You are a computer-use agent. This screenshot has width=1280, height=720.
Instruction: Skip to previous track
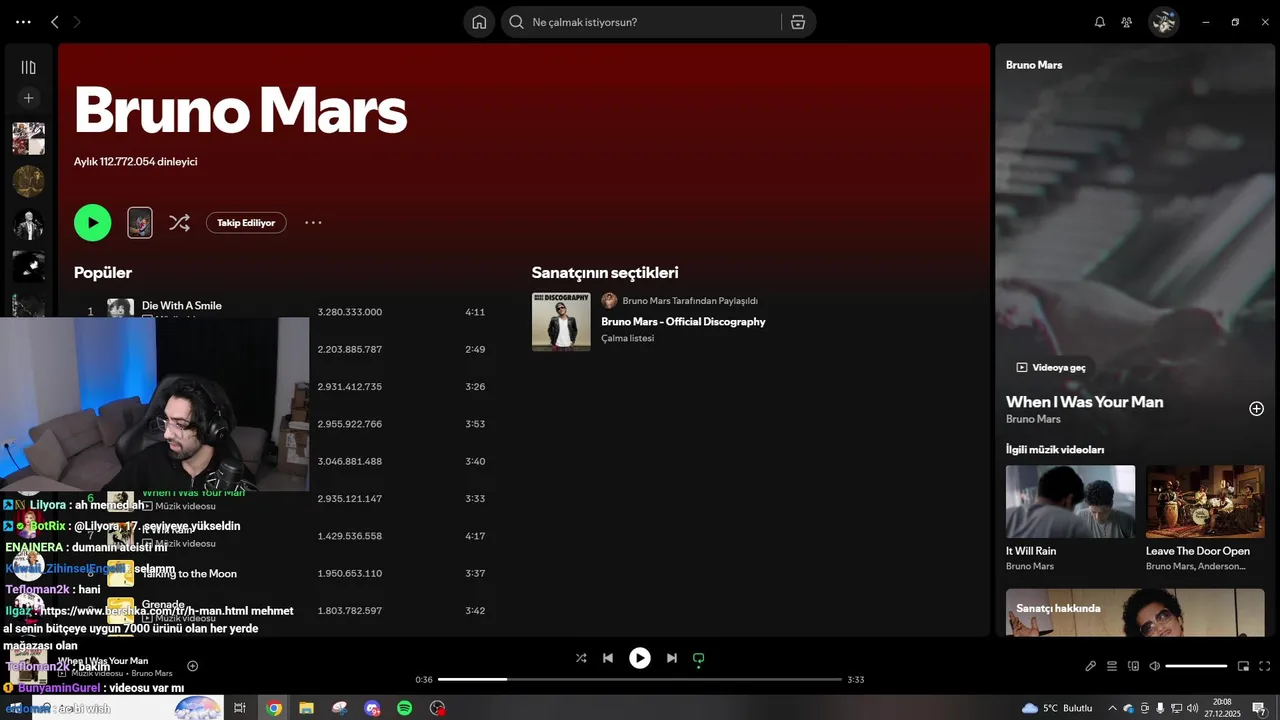coord(608,658)
